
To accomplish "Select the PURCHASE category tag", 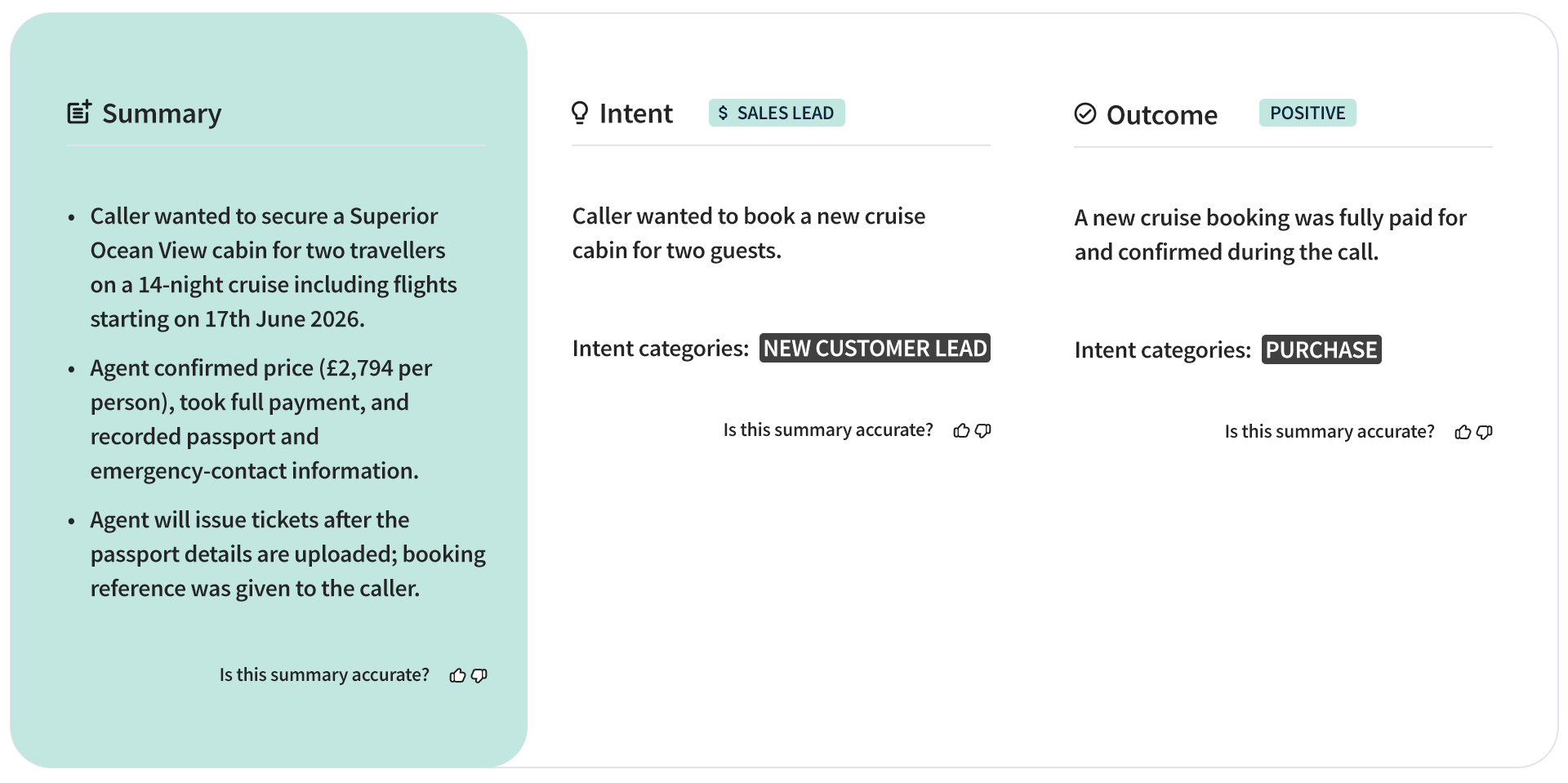I will [1321, 349].
